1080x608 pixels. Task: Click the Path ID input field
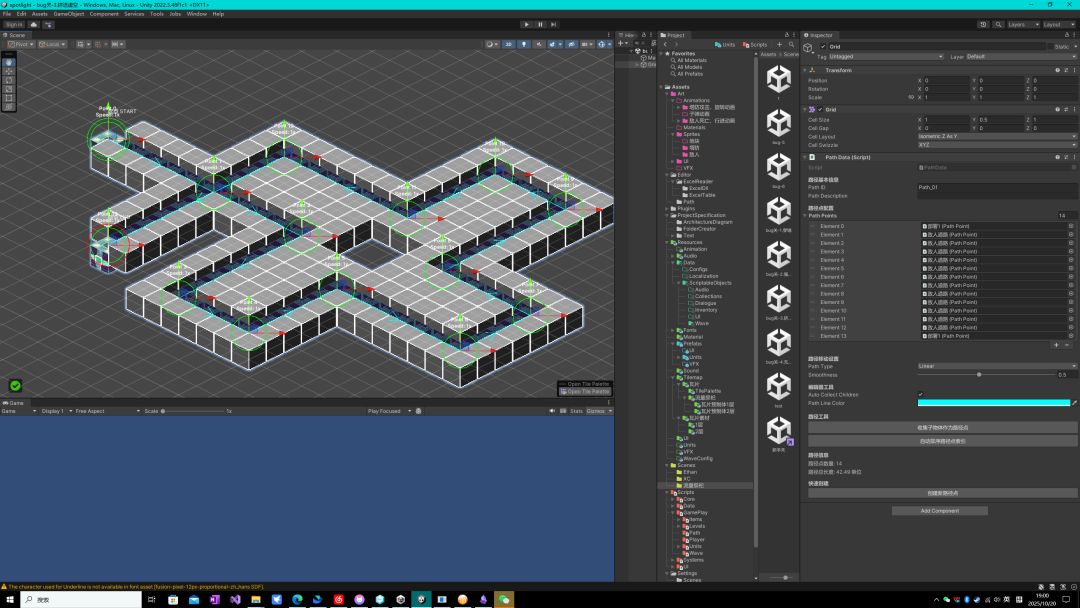997,187
